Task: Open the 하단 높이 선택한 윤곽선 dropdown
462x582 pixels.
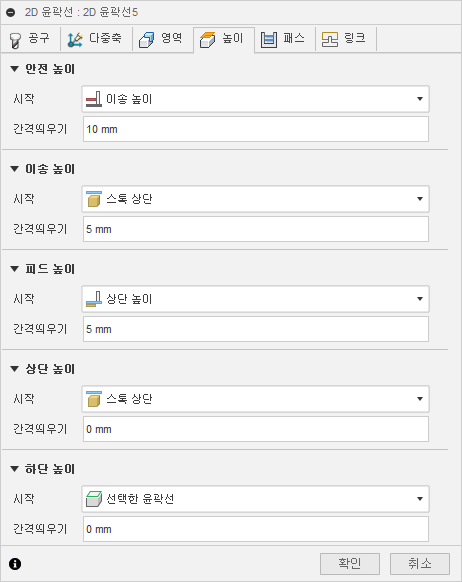Action: click(255, 499)
